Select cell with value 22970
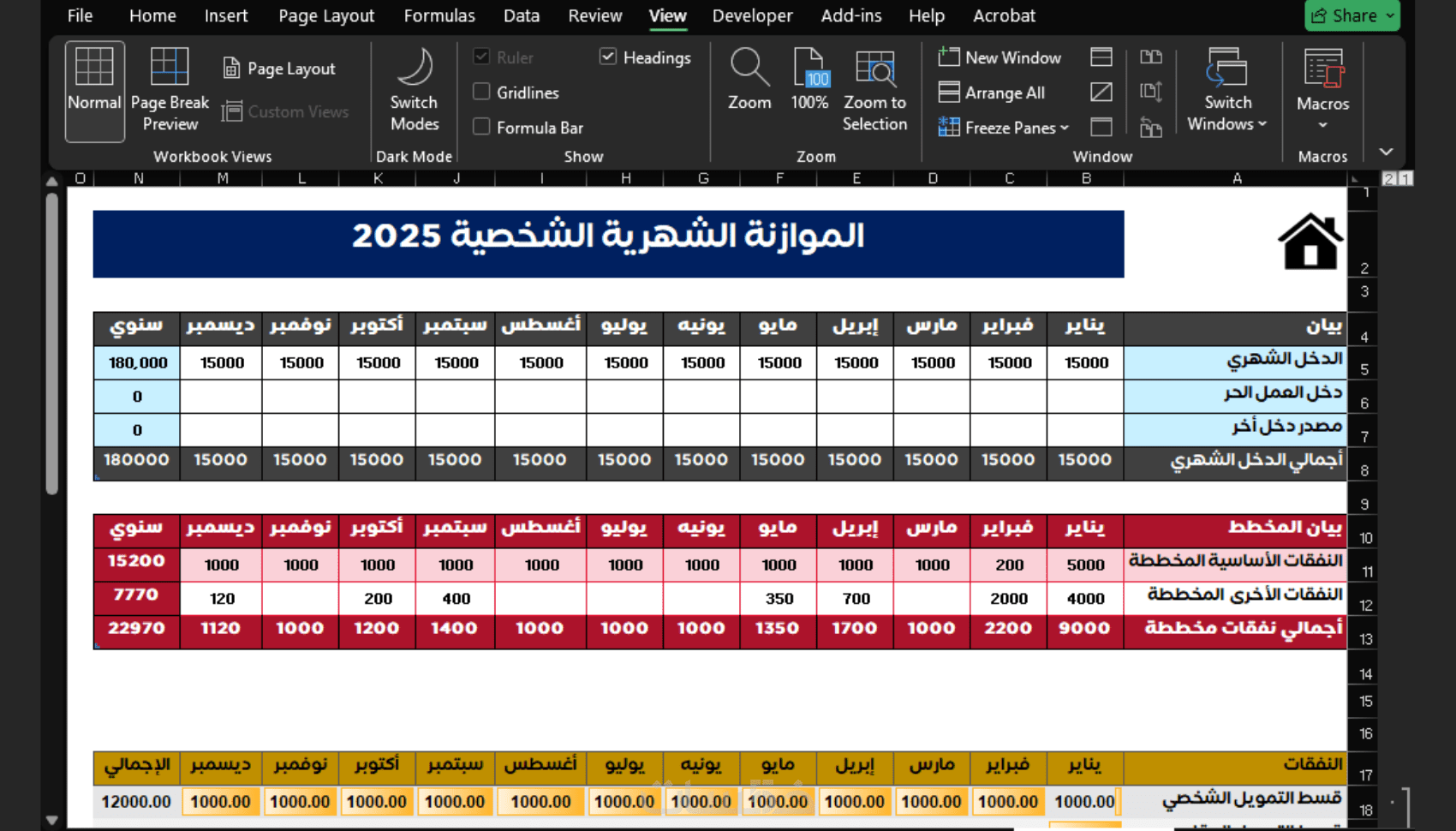This screenshot has width=1456, height=831. 137,631
